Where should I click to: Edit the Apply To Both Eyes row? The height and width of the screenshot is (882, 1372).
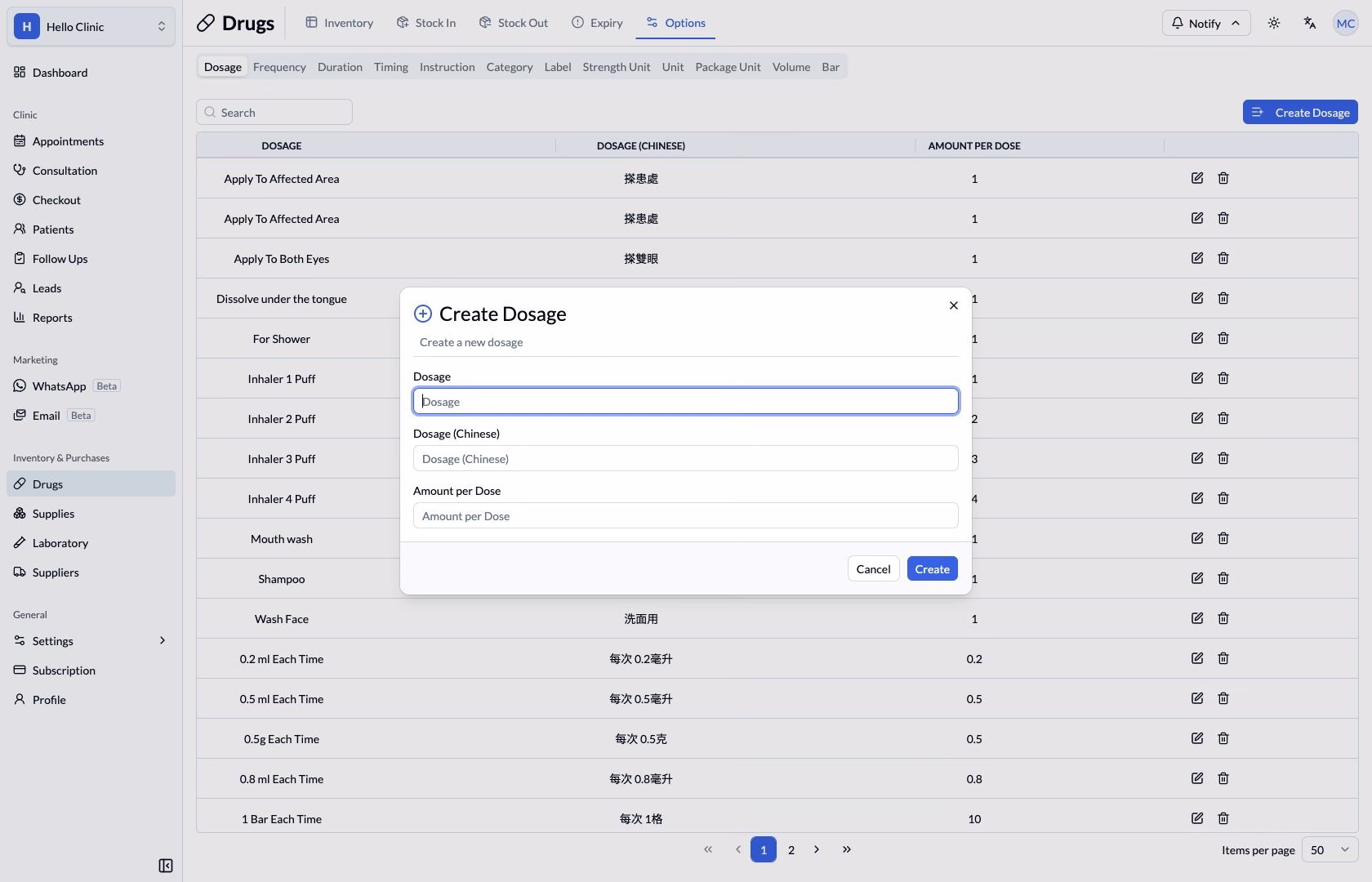1197,258
